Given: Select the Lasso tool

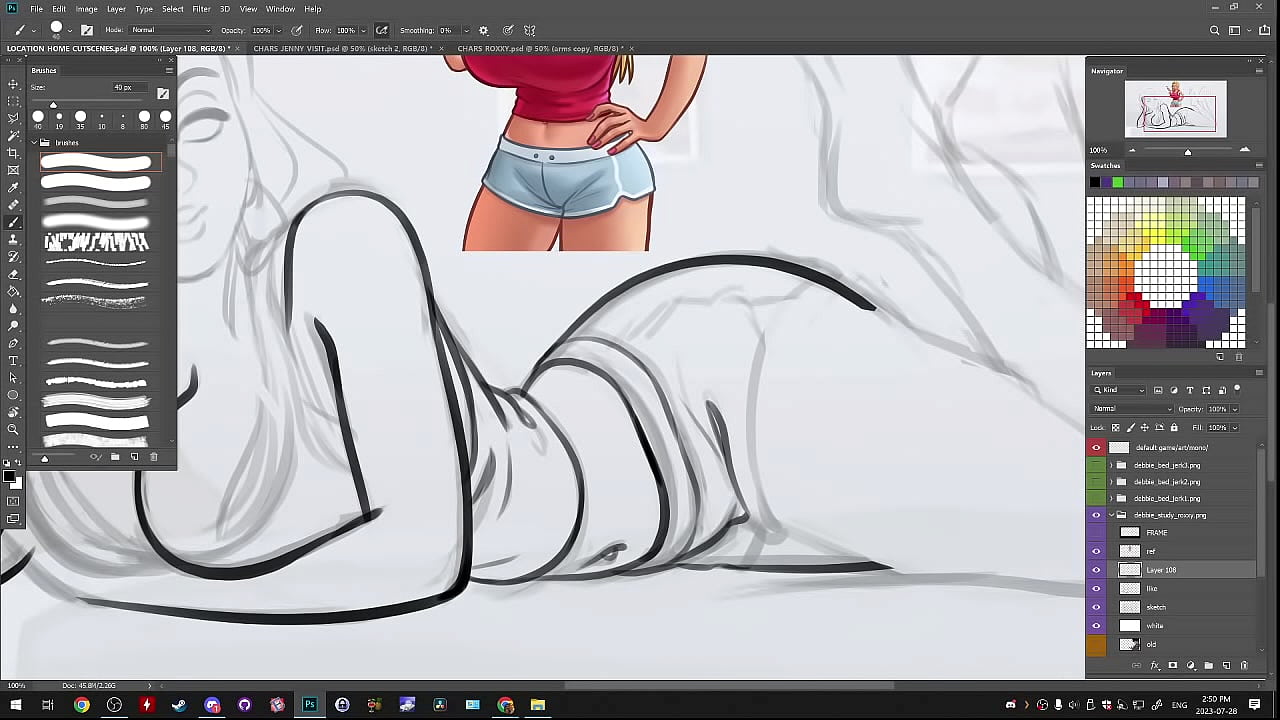Looking at the screenshot, I should 13,118.
